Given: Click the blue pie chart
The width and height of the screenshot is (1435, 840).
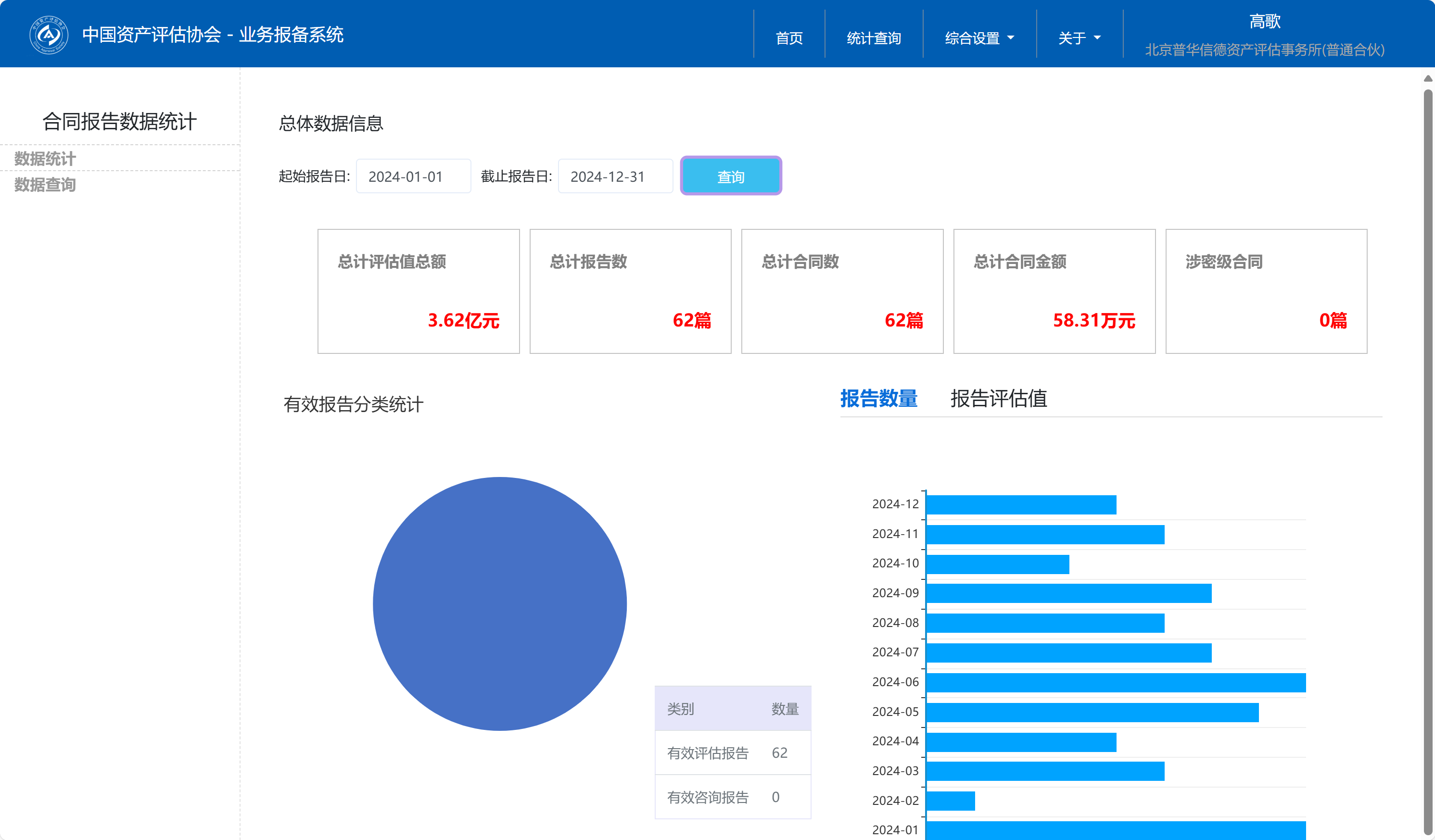Looking at the screenshot, I should point(499,603).
